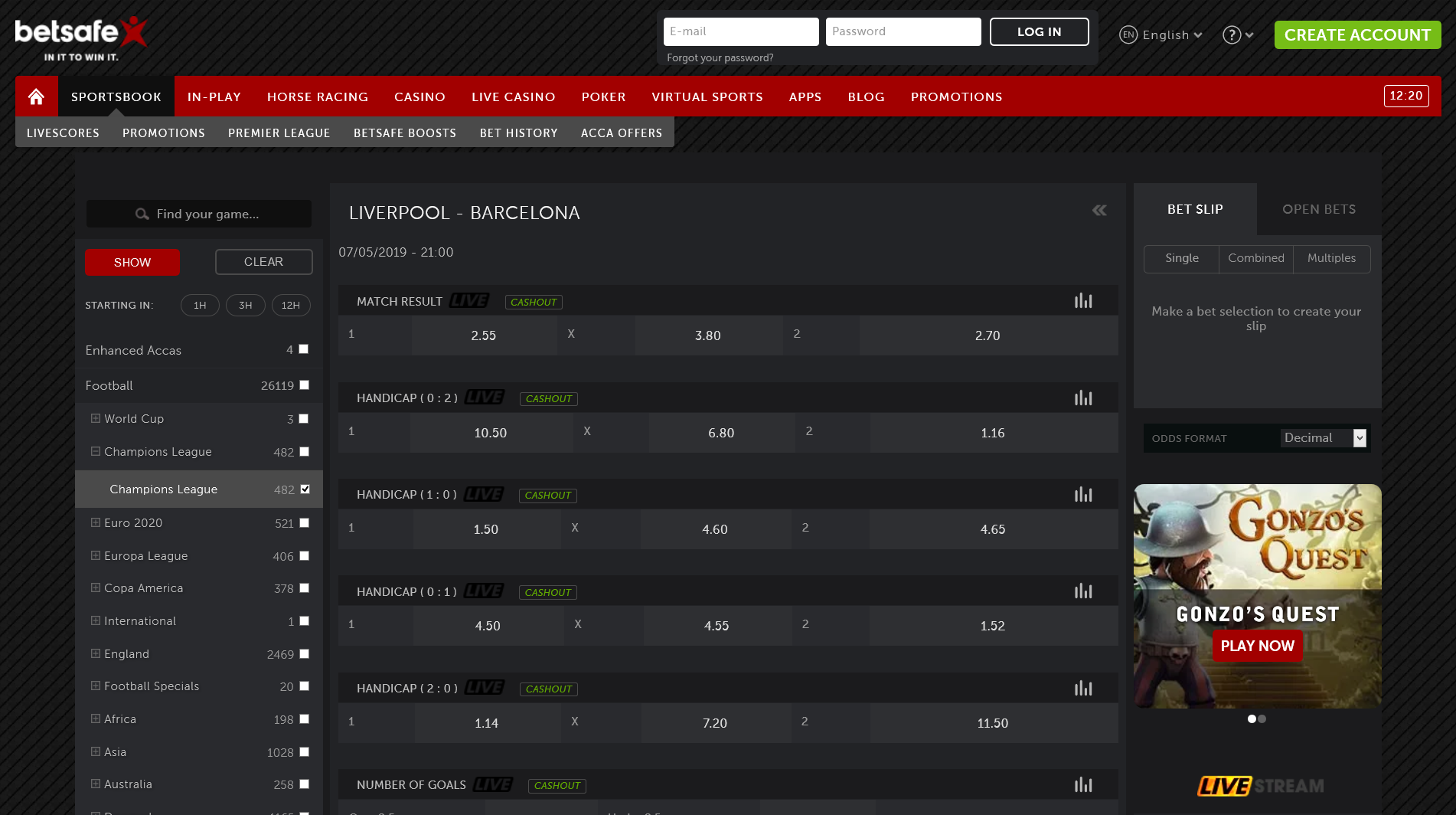Viewport: 1456px width, 815px height.
Task: Open statistics chart icon for Handicap (2 : 0)
Action: pos(1083,689)
